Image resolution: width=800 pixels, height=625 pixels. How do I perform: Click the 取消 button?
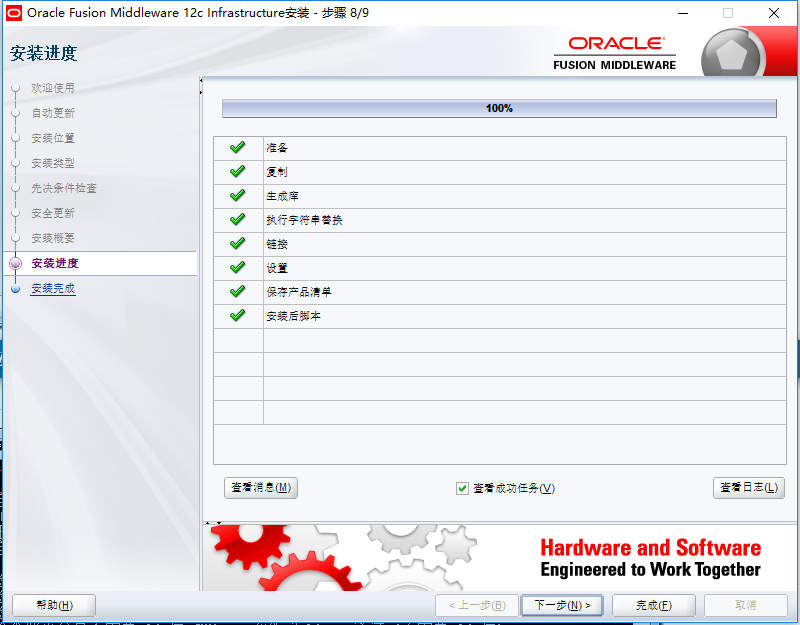click(x=746, y=605)
